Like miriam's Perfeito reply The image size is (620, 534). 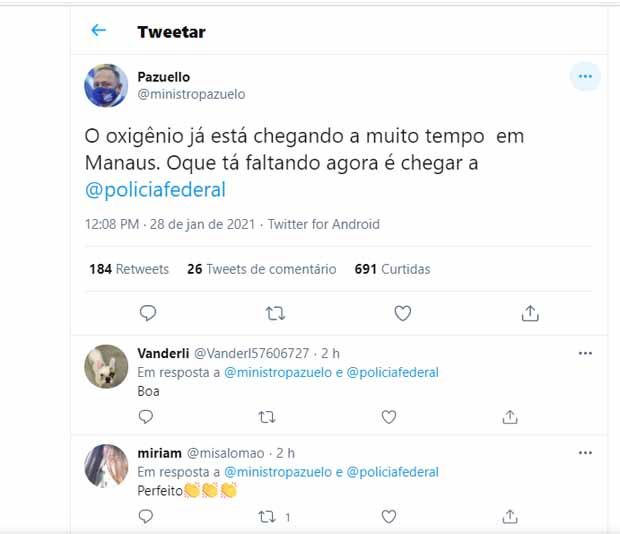tap(389, 516)
